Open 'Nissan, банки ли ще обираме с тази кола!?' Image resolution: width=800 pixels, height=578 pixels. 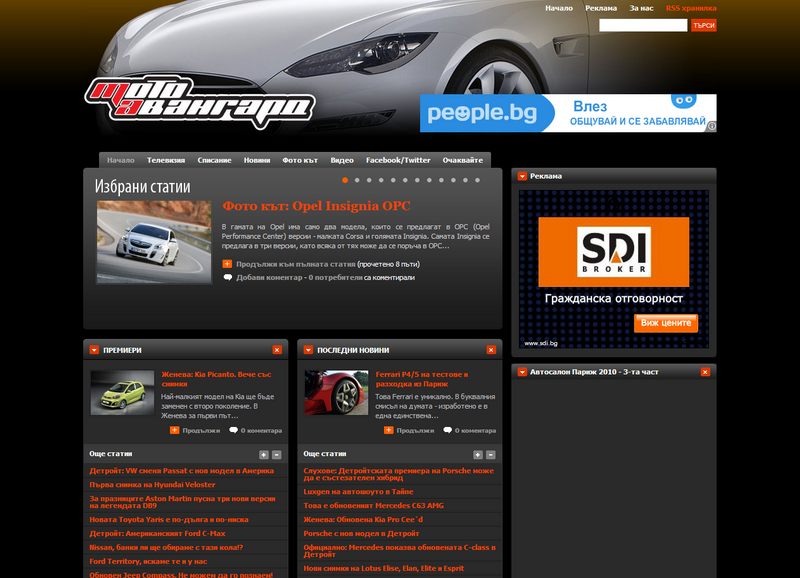click(x=166, y=547)
